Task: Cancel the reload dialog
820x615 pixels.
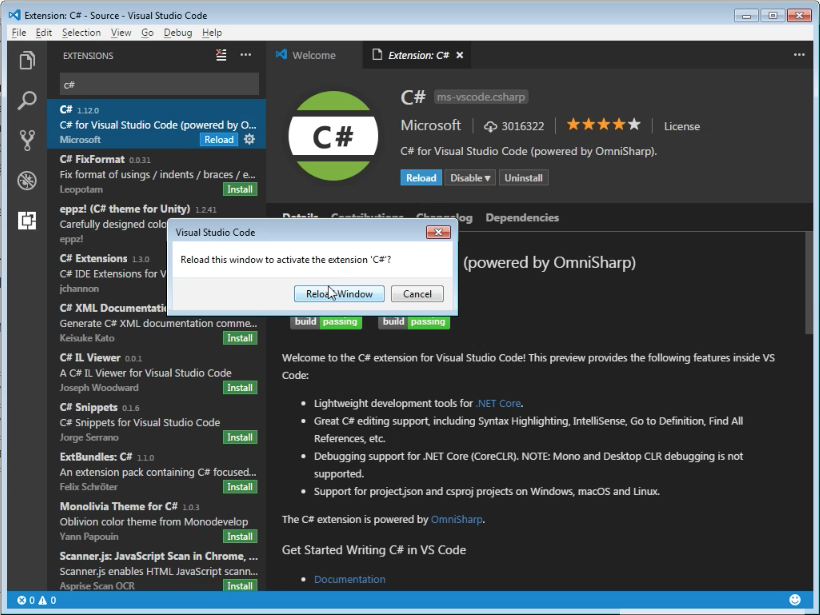Action: (417, 294)
